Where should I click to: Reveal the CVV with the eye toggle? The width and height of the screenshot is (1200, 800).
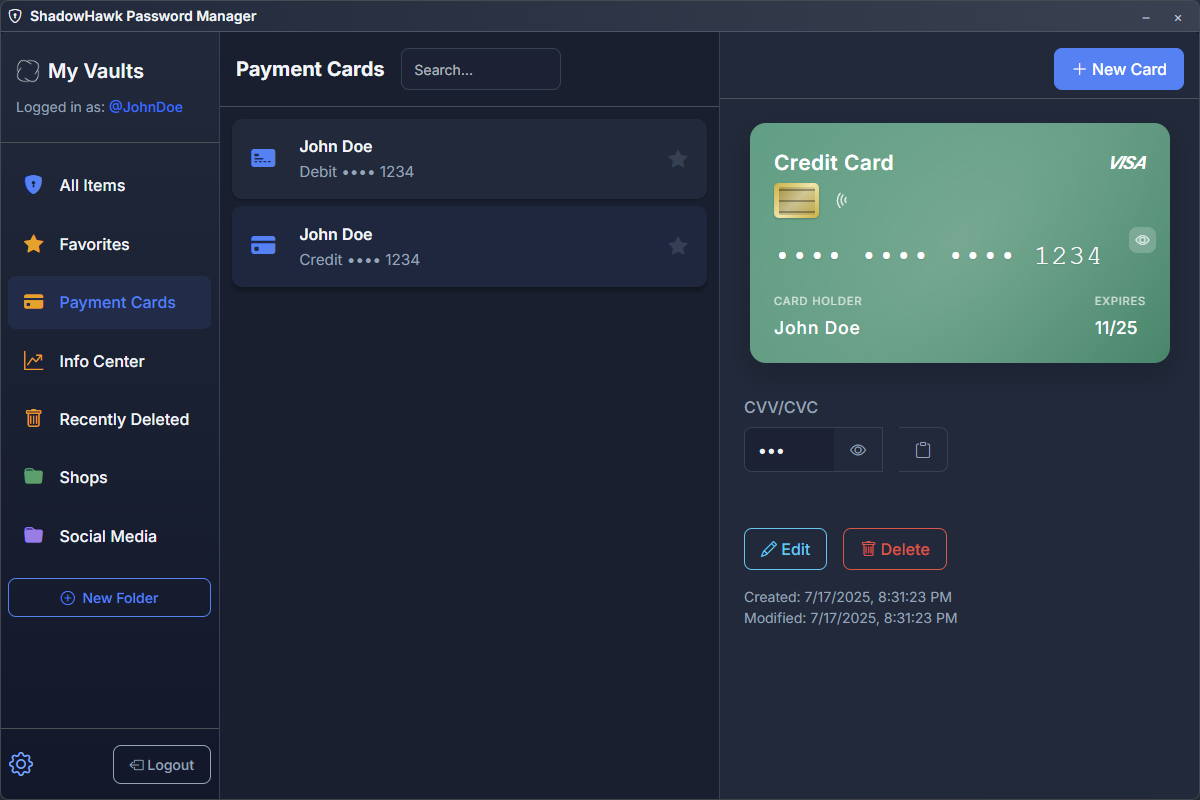click(857, 449)
